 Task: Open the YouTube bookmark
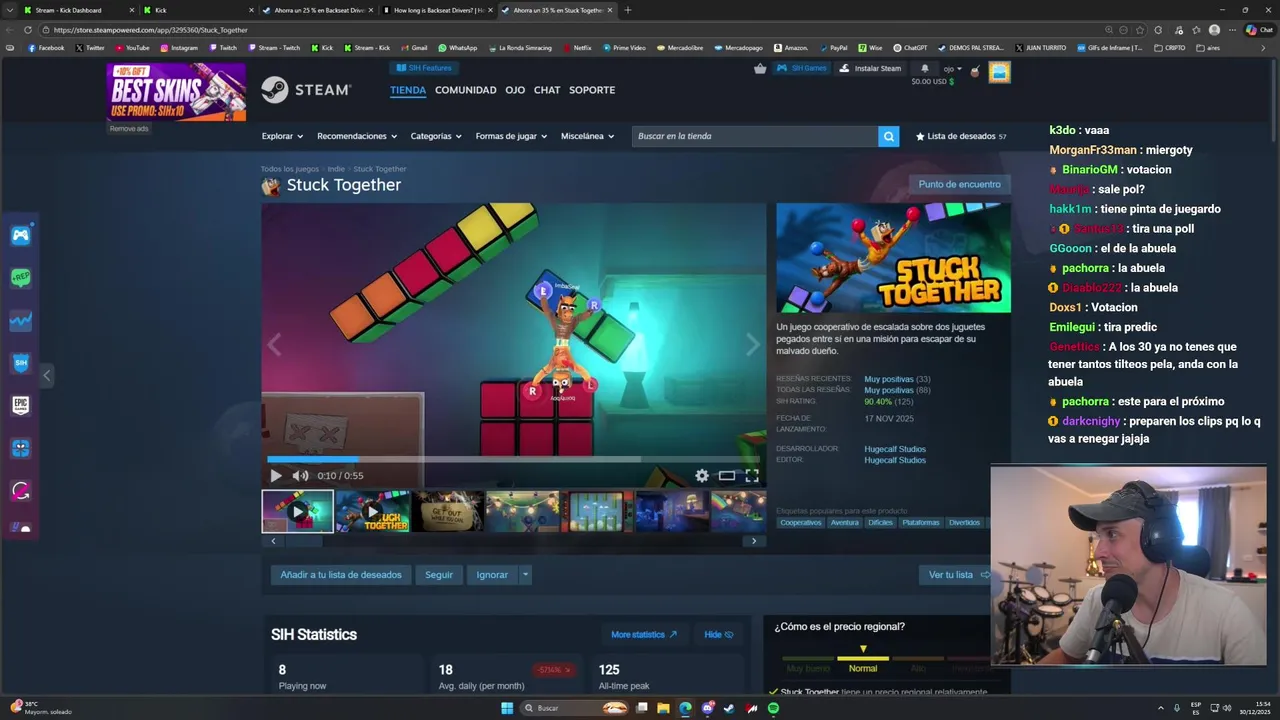tap(132, 47)
